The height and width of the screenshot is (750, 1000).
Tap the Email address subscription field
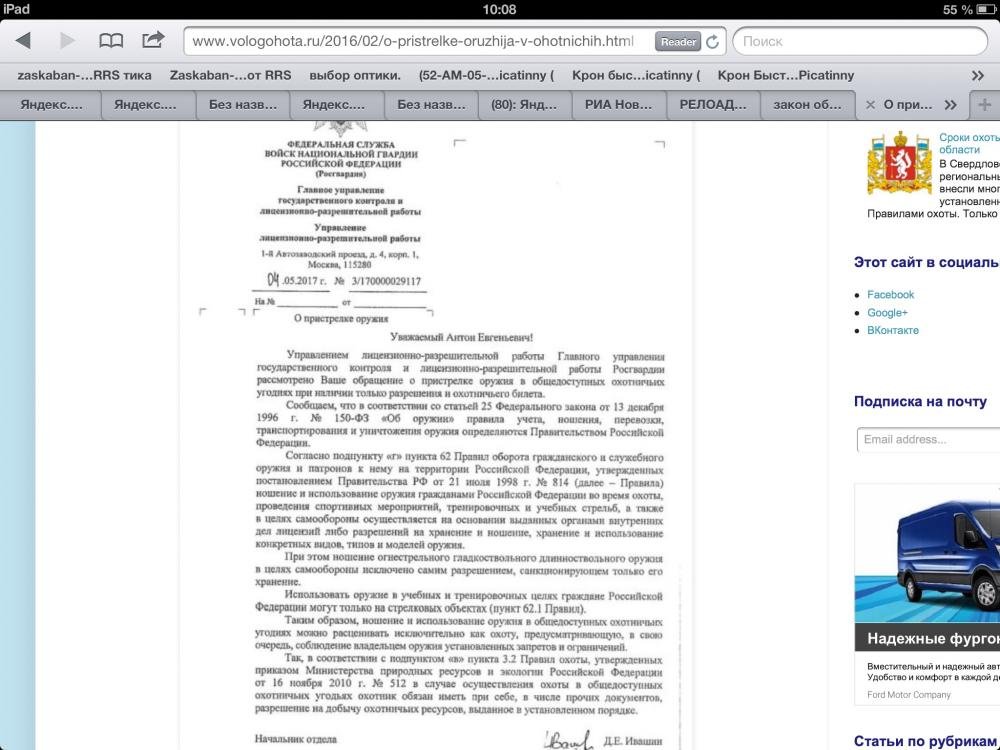pyautogui.click(x=928, y=439)
